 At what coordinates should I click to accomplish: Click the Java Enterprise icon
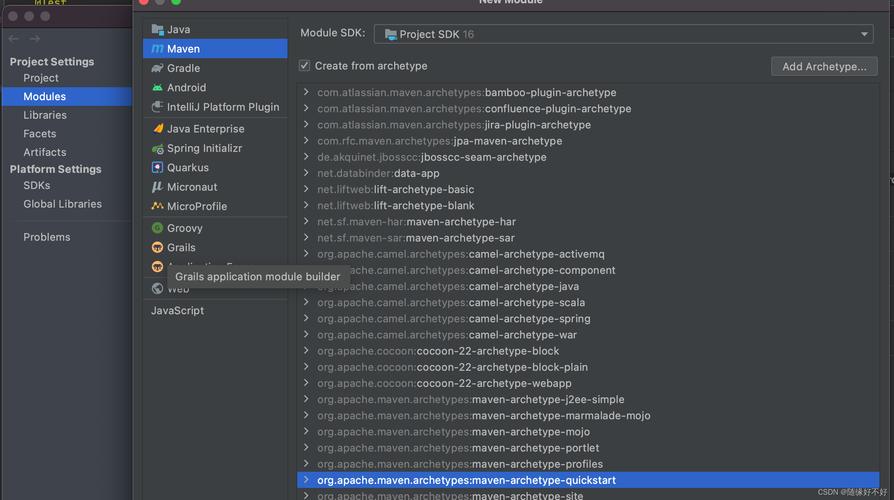click(x=157, y=129)
